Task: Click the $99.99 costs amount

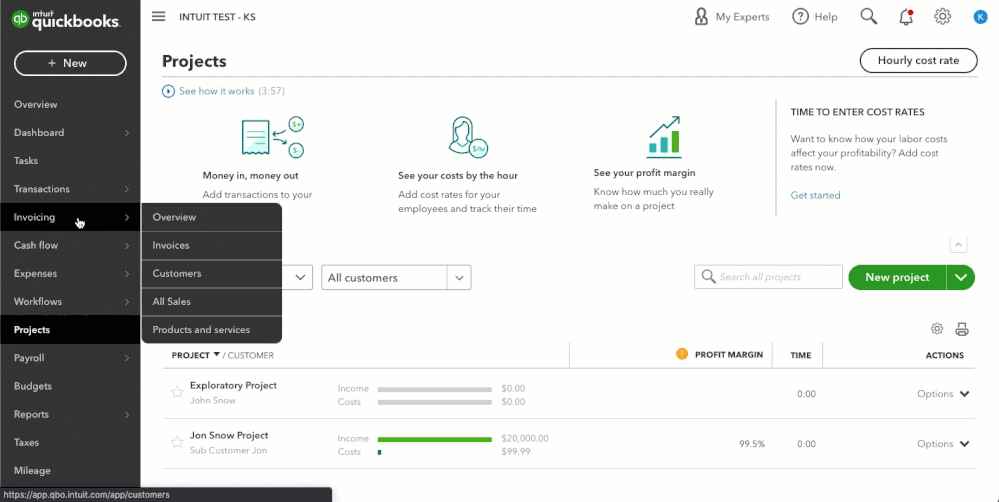Action: pos(514,452)
